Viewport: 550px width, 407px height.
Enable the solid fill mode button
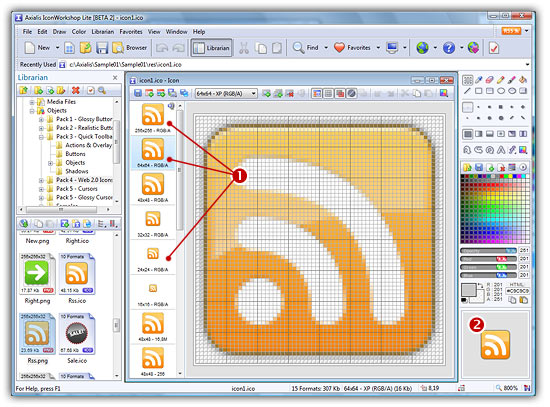point(468,134)
